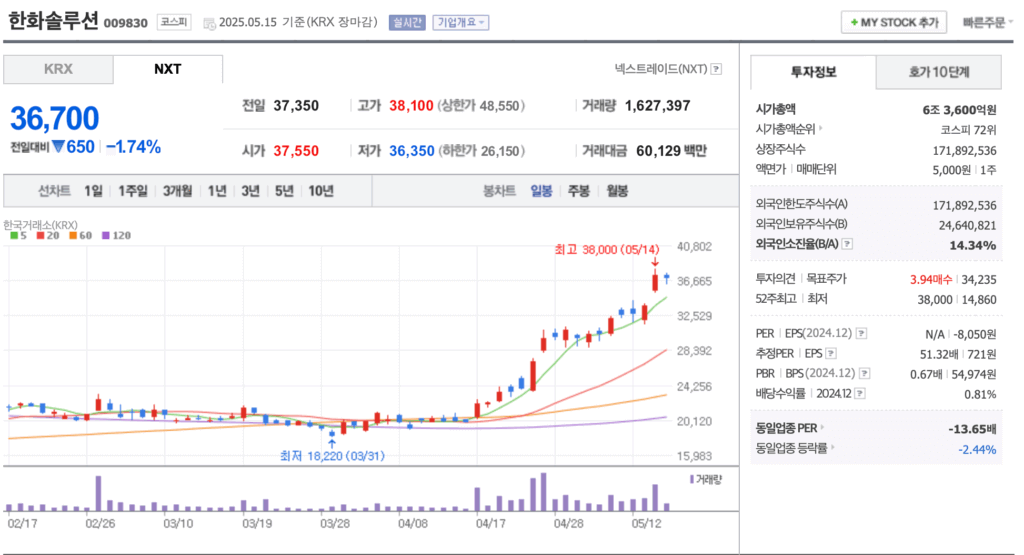This screenshot has width=1024, height=555.
Task: Click the 코스피 72위 rank value
Action: (968, 130)
